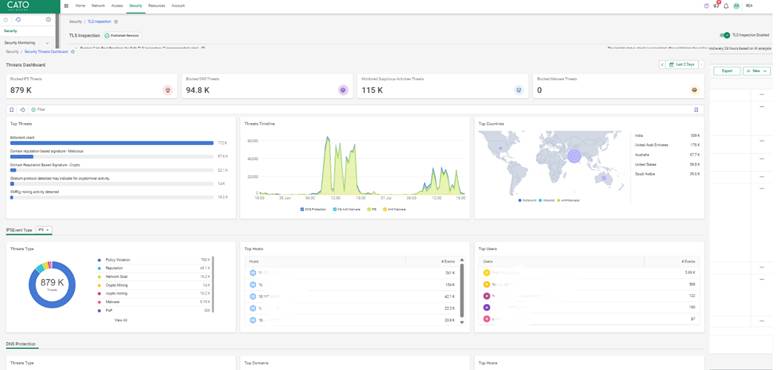The image size is (780, 370).
Task: Click the Domain reputation Malicious threat bar
Action: click(x=22, y=157)
